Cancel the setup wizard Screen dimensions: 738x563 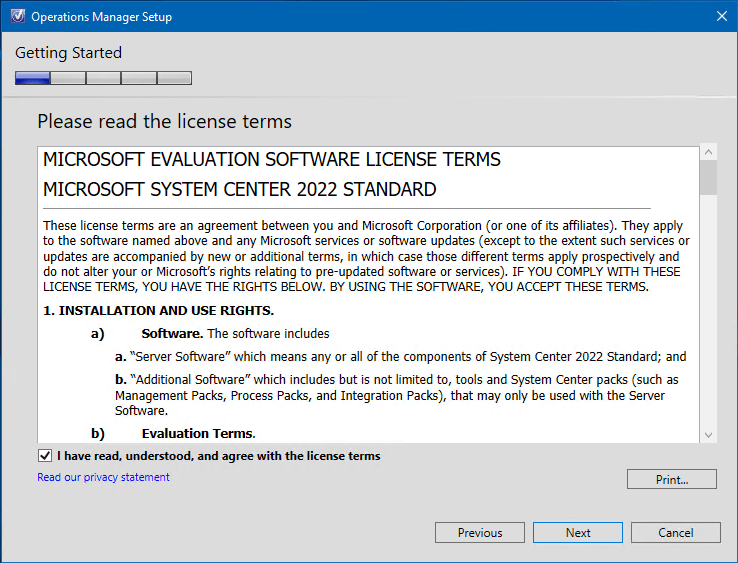[676, 533]
